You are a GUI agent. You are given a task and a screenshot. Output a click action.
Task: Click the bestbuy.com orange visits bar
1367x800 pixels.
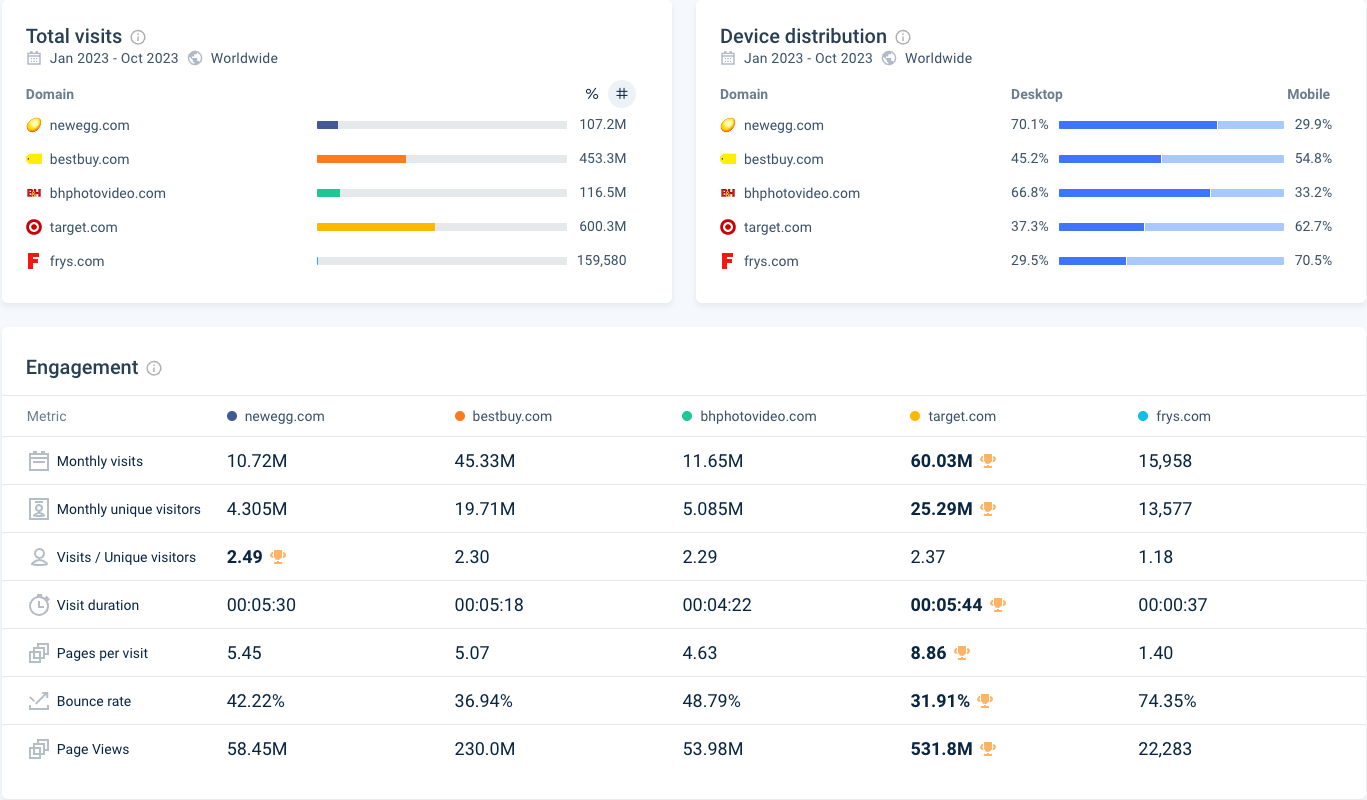pos(361,159)
